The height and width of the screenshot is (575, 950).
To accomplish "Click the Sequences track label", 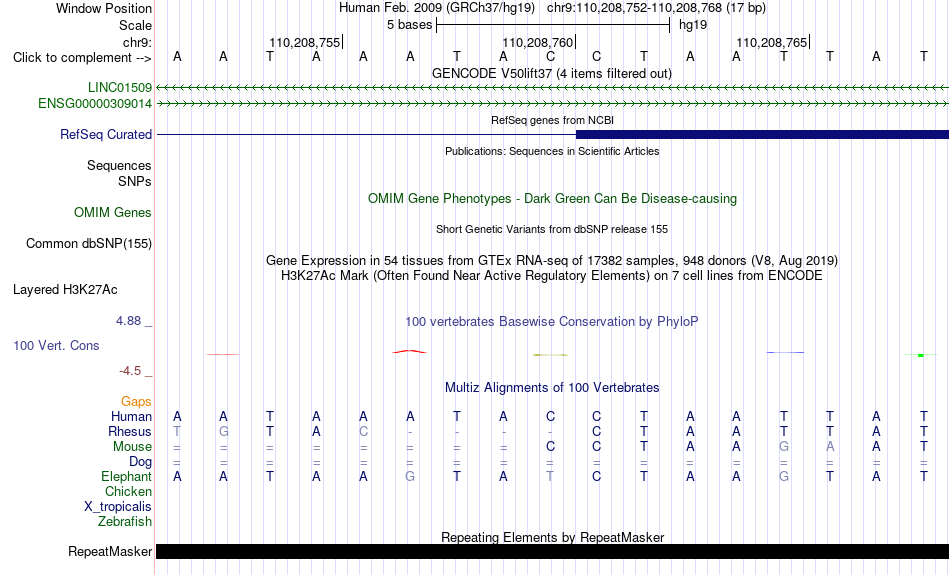I will [119, 165].
